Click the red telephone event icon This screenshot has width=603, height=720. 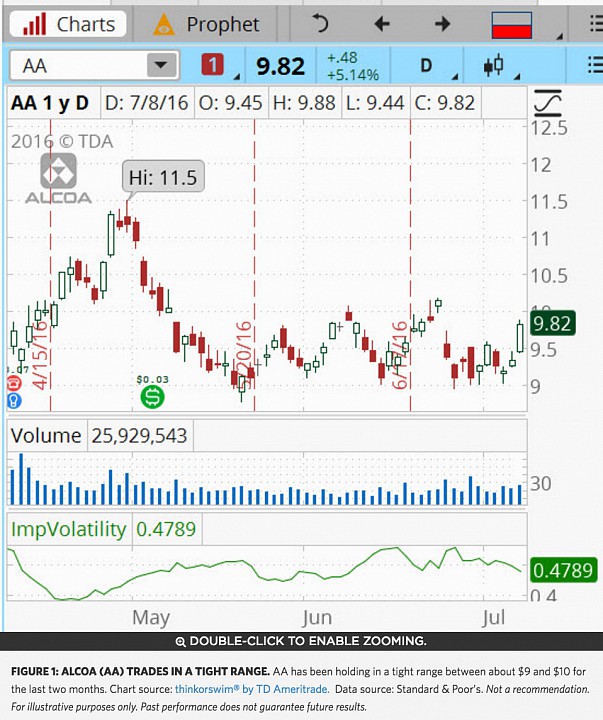tap(14, 383)
